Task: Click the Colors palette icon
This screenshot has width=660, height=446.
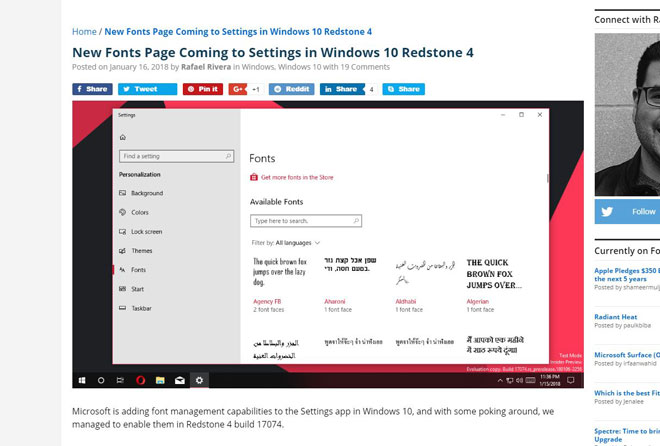Action: point(122,212)
